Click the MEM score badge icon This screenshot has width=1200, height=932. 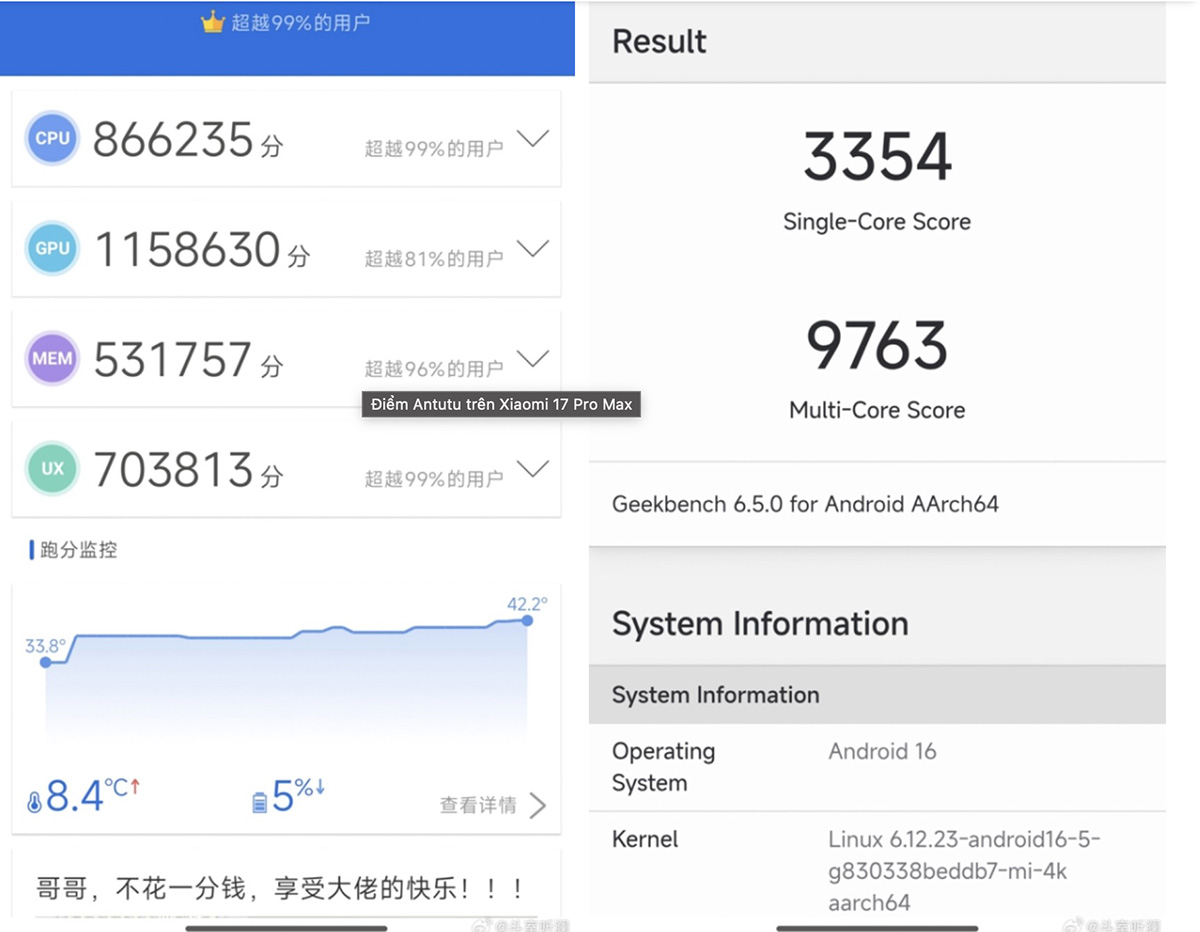click(51, 359)
